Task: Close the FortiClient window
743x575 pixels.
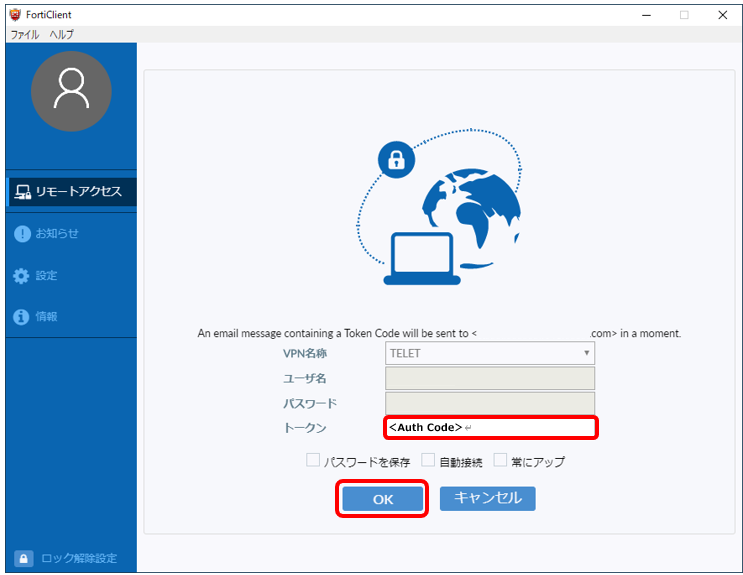Action: click(x=723, y=15)
